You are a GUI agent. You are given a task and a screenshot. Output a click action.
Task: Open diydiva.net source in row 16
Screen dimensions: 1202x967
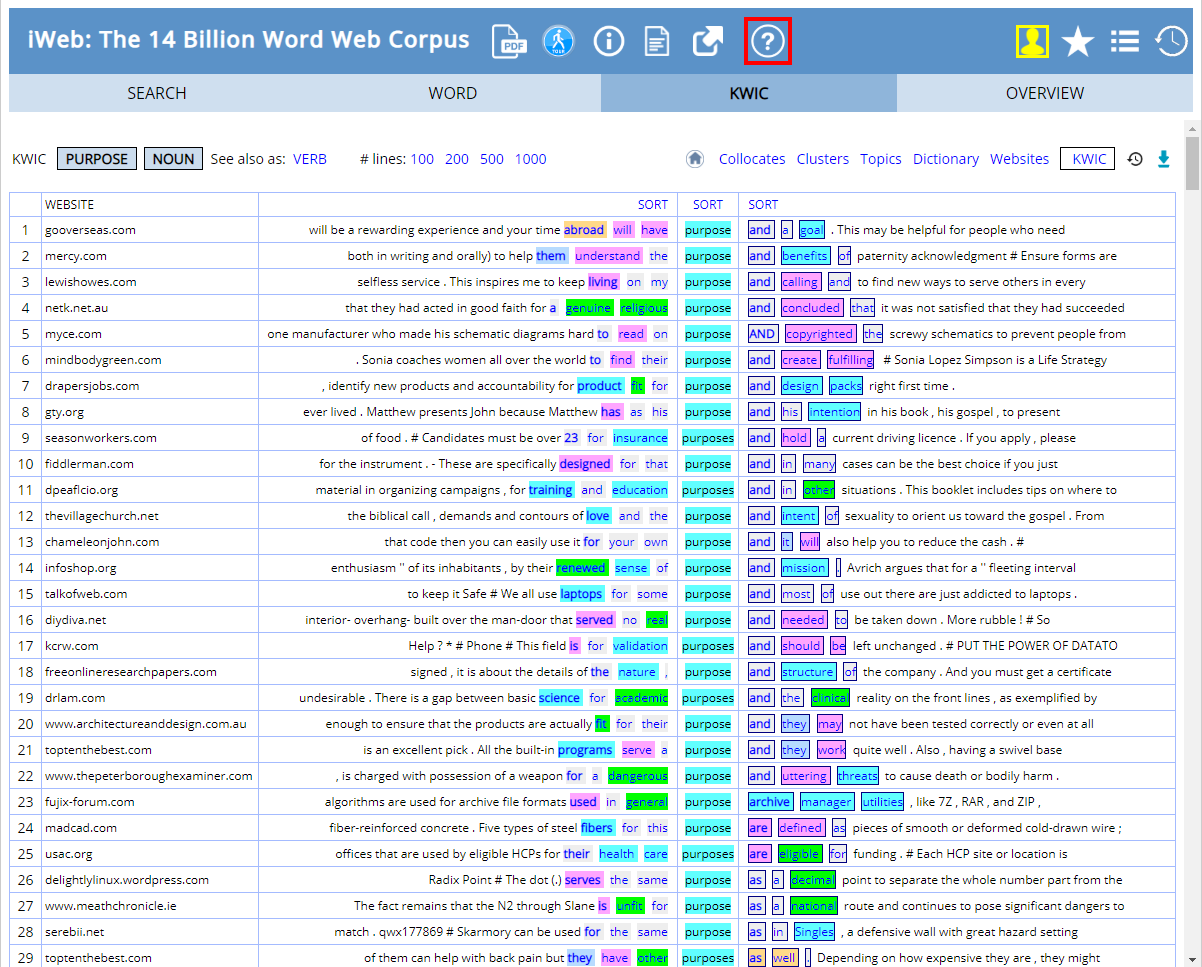coord(75,620)
